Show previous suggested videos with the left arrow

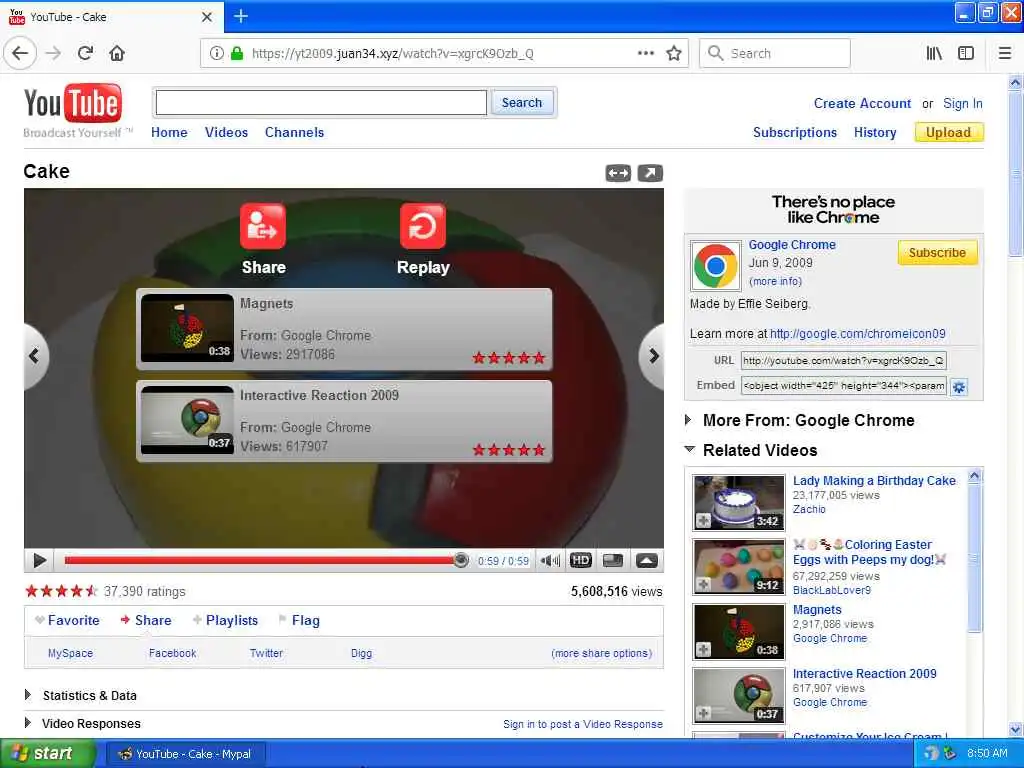pyautogui.click(x=35, y=356)
